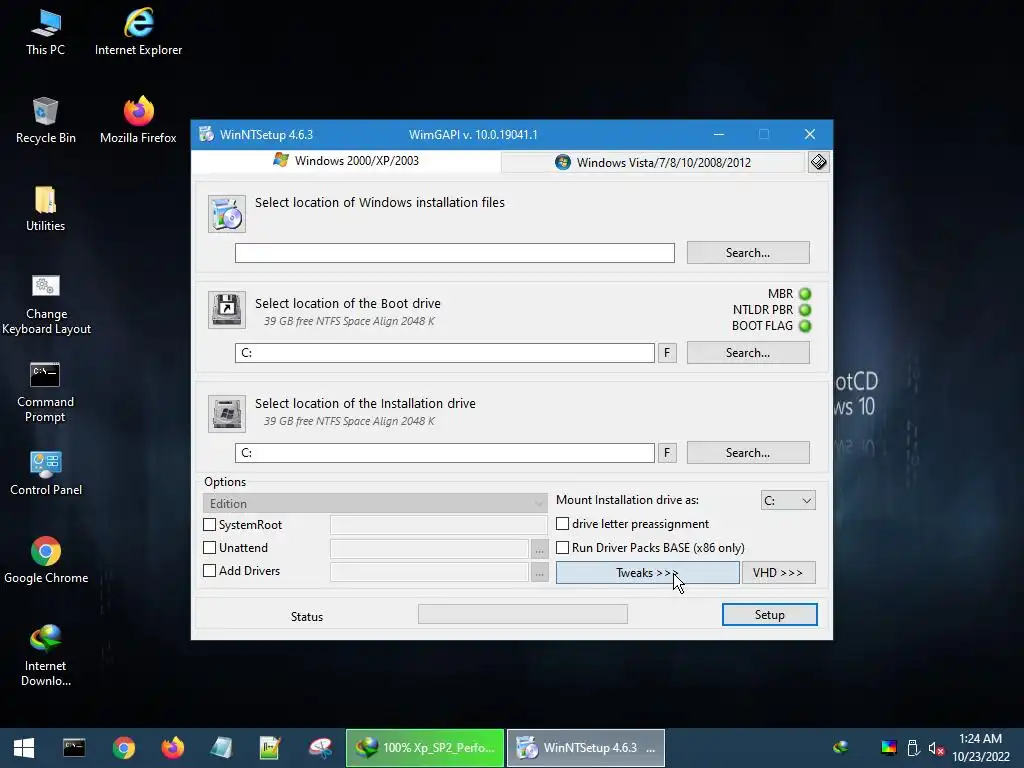Click the USB device tray icon

point(913,748)
